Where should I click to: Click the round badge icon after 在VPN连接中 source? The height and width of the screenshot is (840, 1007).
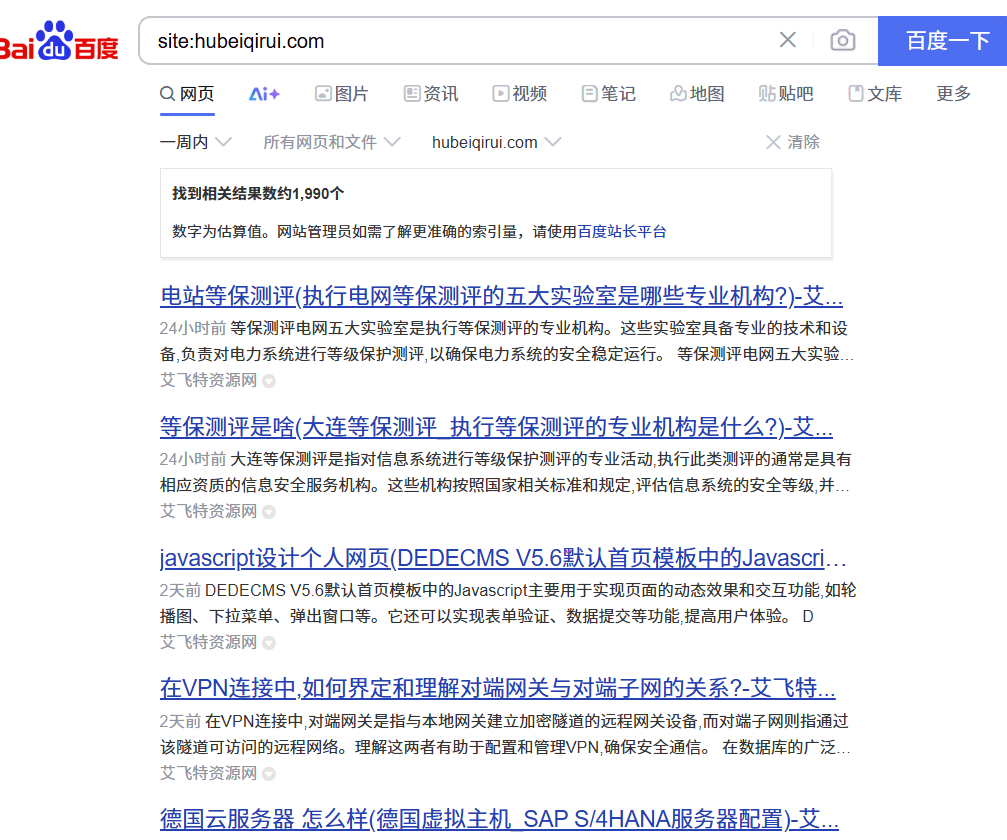coord(269,774)
